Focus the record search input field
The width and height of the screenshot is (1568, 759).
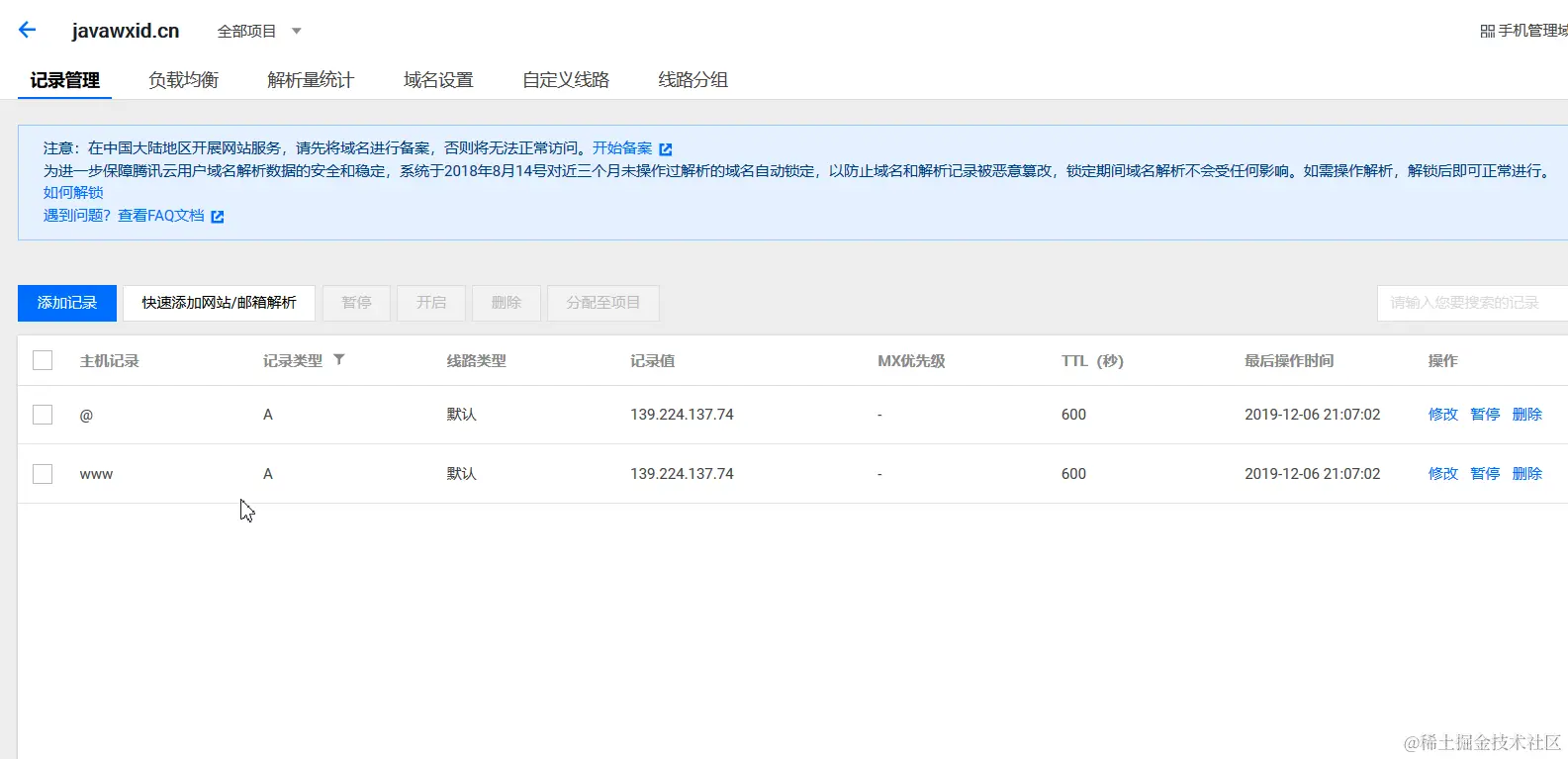pyautogui.click(x=1472, y=303)
